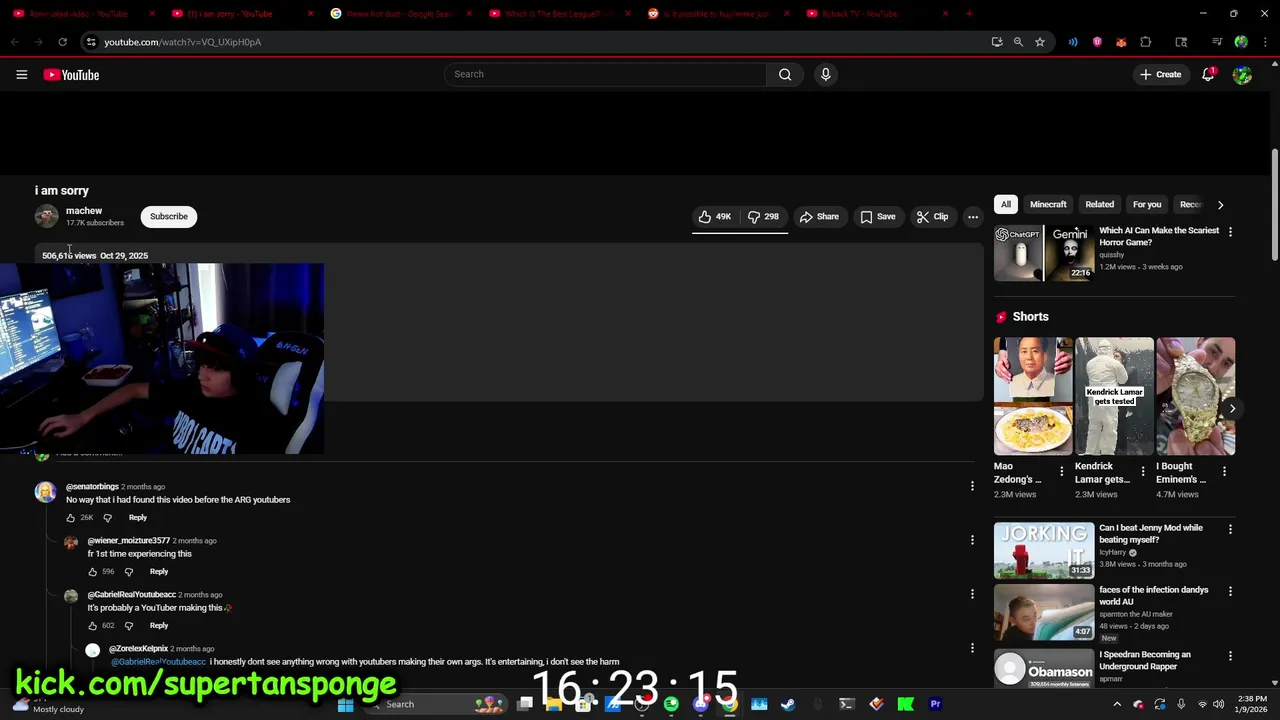The width and height of the screenshot is (1280, 720).
Task: Dislike the @senatorbings comment
Action: pos(108,518)
